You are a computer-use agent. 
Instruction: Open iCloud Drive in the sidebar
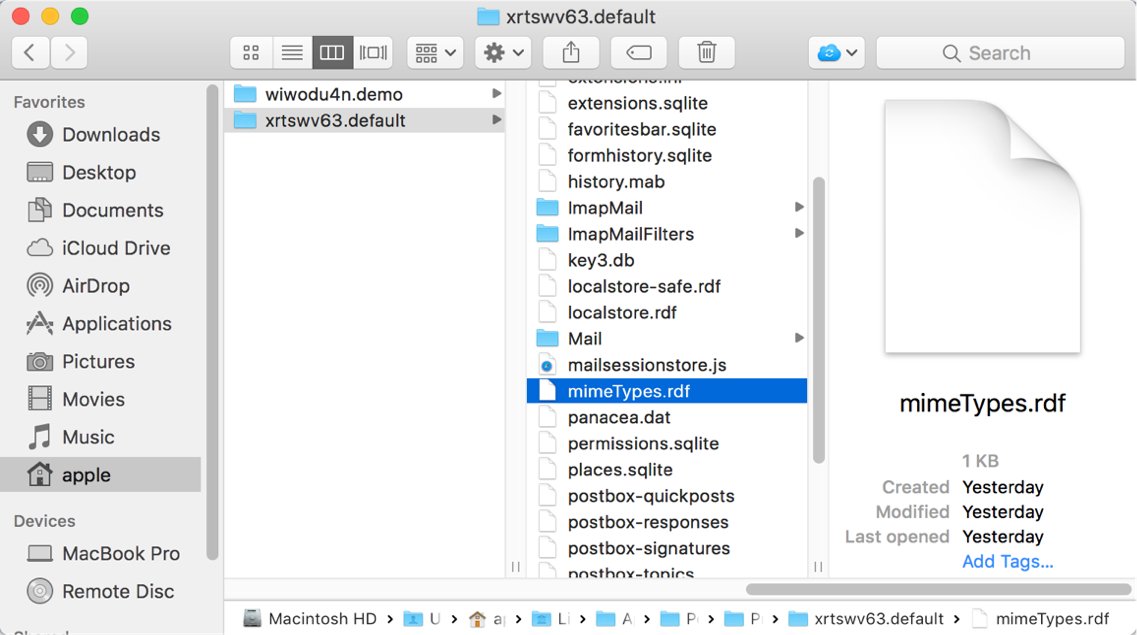tap(113, 248)
